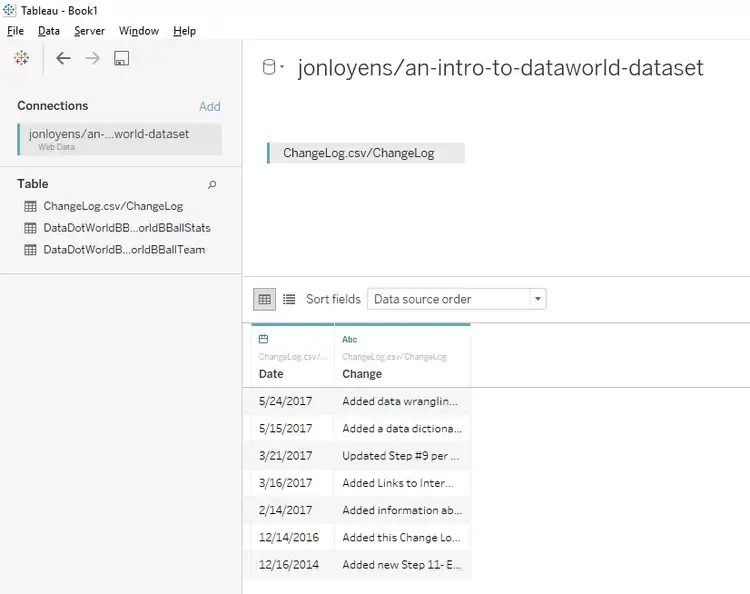This screenshot has width=750, height=594.
Task: Click Add next to Connections
Action: tap(210, 106)
